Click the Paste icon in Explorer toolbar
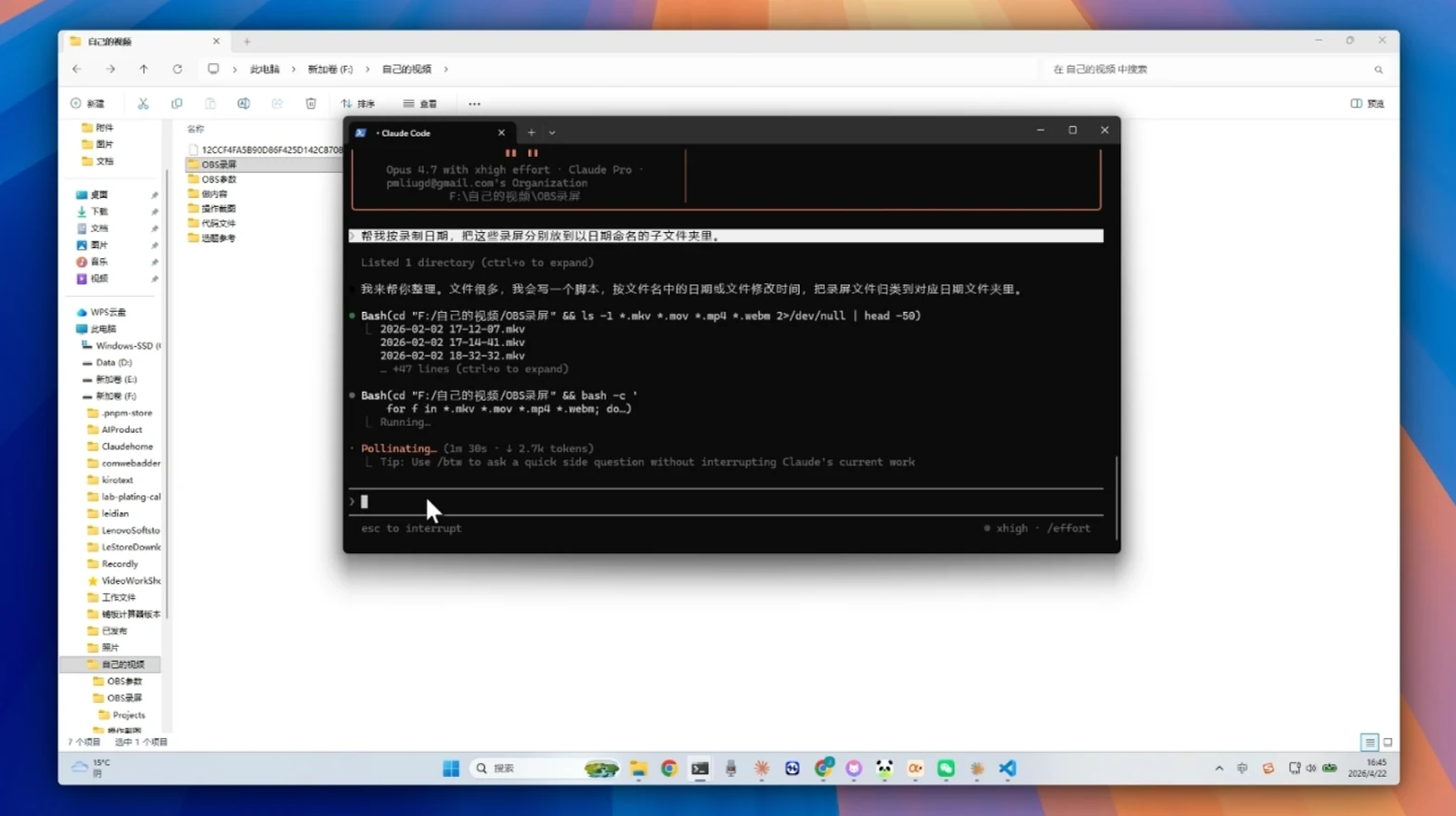 pos(211,103)
